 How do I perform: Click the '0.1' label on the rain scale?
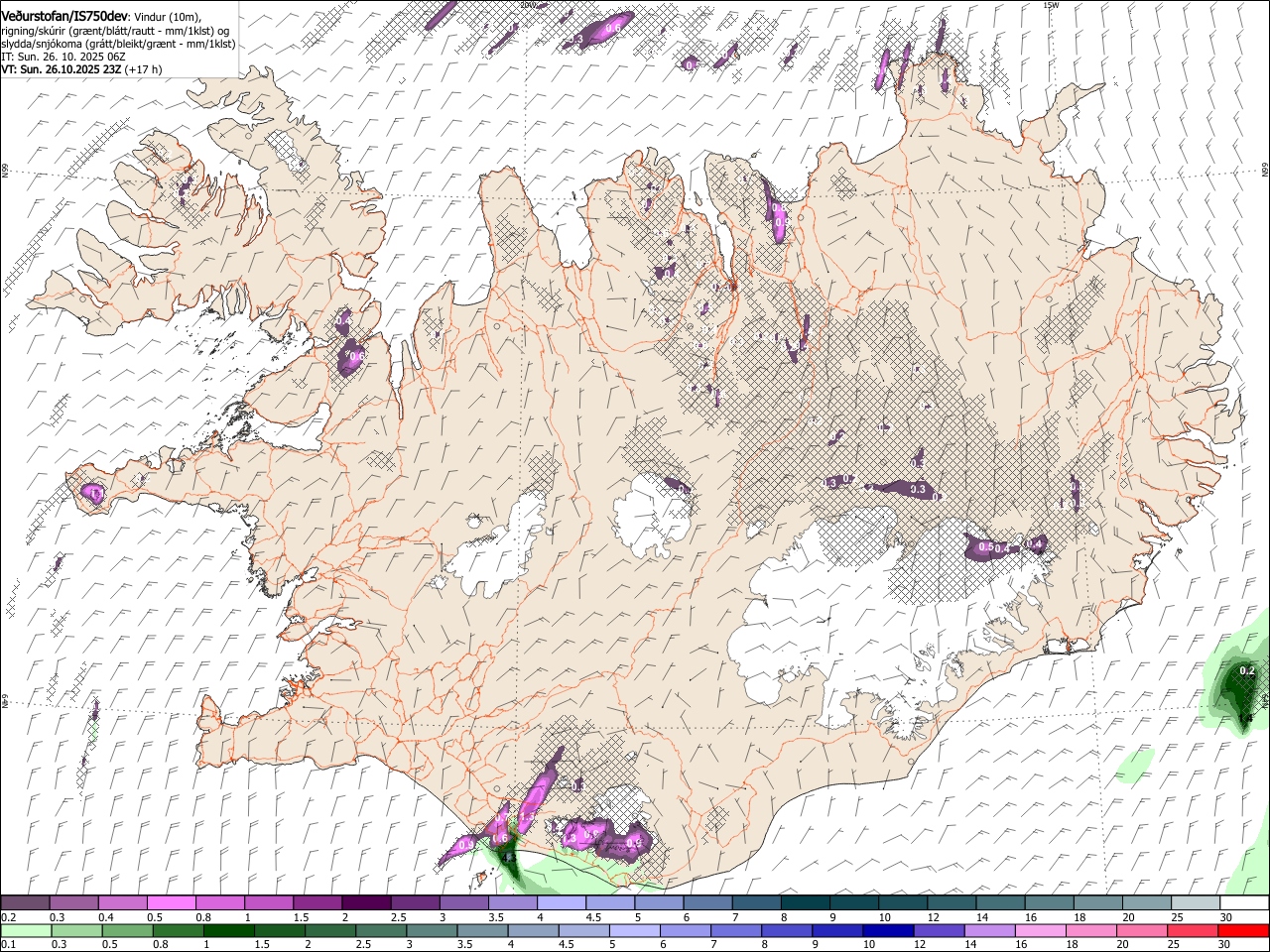(7, 945)
